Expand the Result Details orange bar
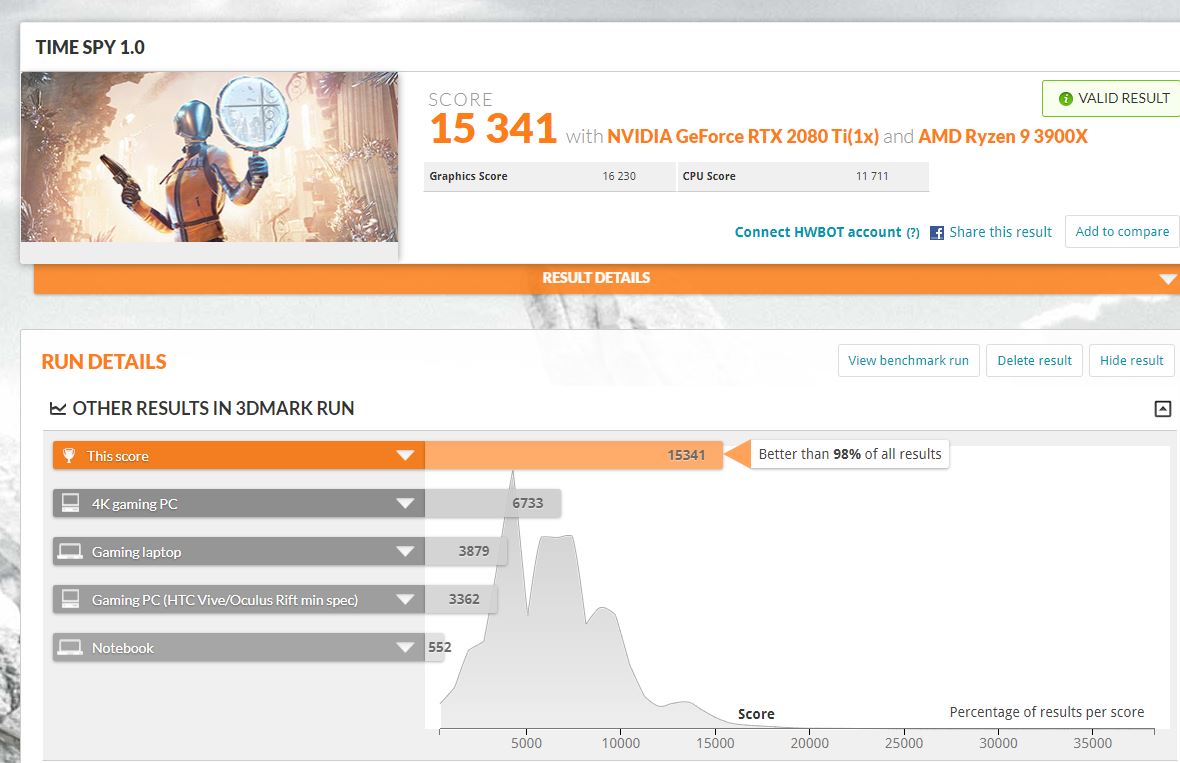Viewport: 1180px width, 763px height. [1167, 279]
